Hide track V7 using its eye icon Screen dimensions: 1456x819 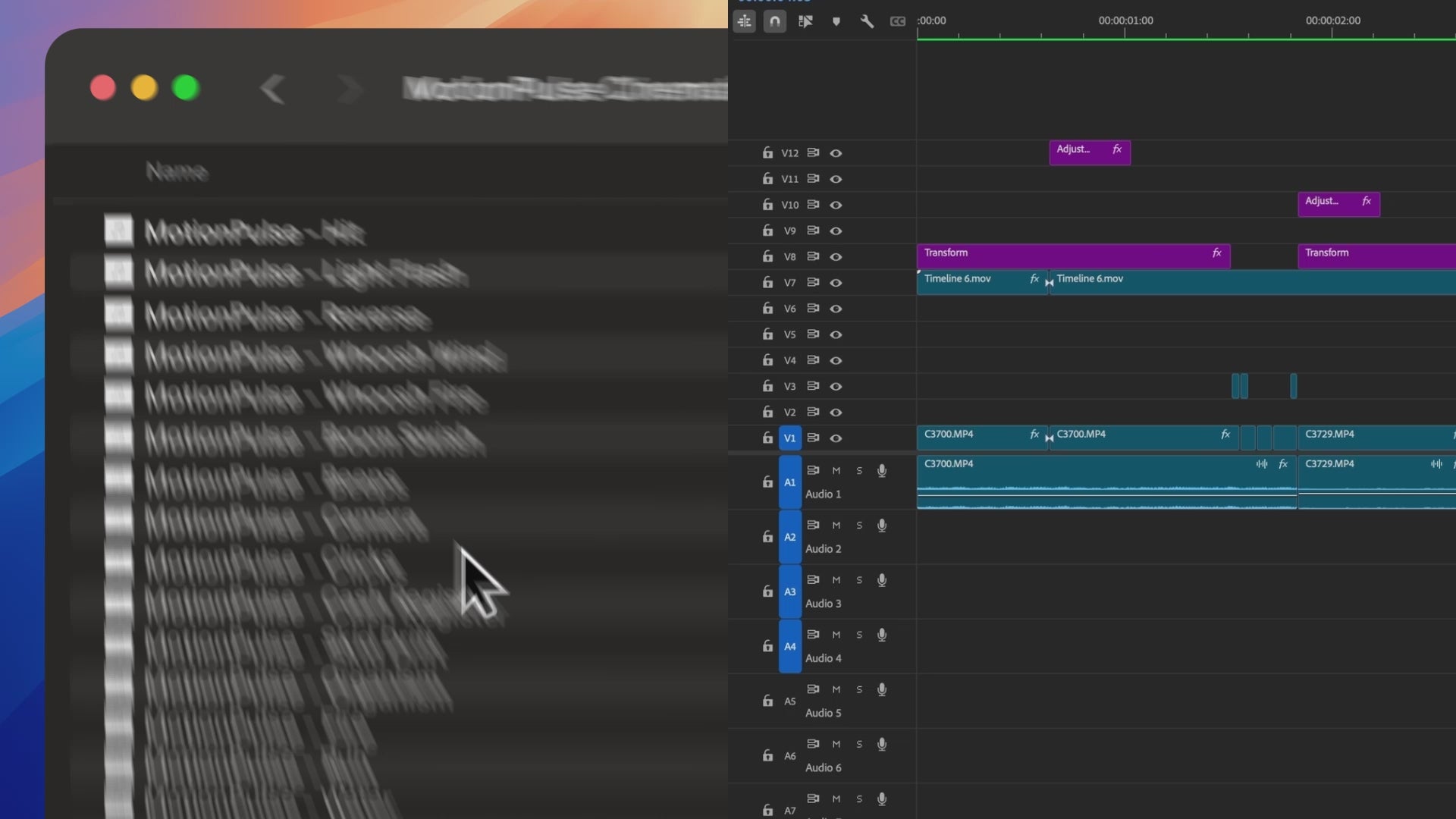836,283
